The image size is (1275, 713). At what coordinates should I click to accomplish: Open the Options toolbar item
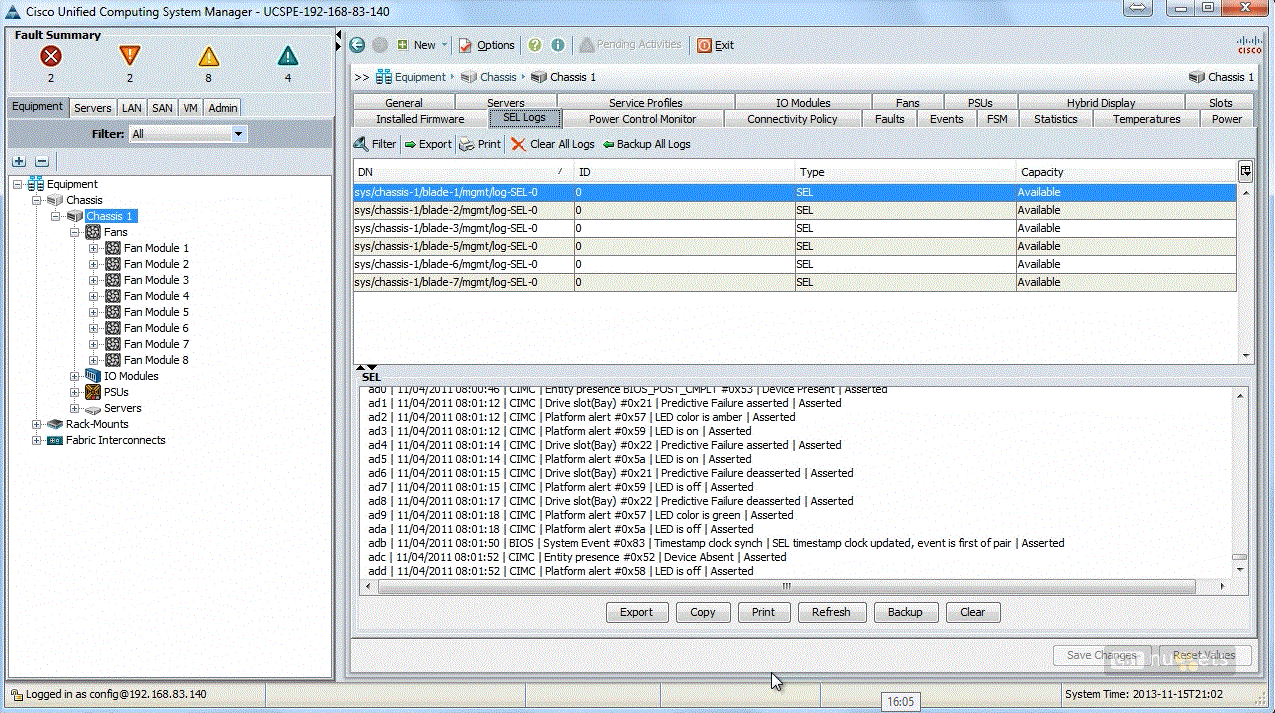tap(487, 45)
